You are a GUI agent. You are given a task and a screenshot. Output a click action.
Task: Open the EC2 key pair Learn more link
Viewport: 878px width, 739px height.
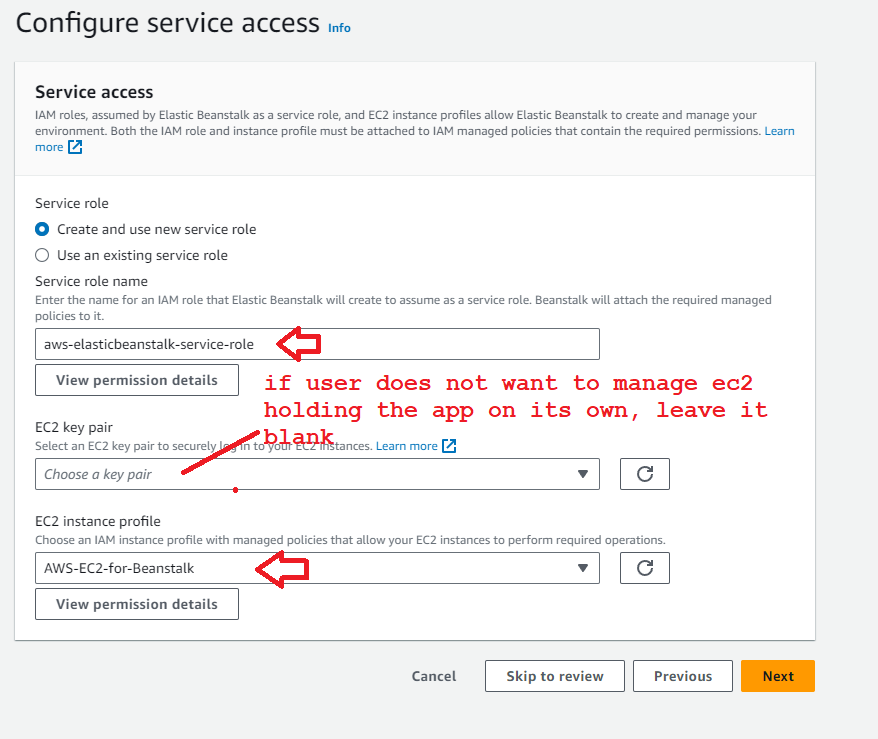406,446
